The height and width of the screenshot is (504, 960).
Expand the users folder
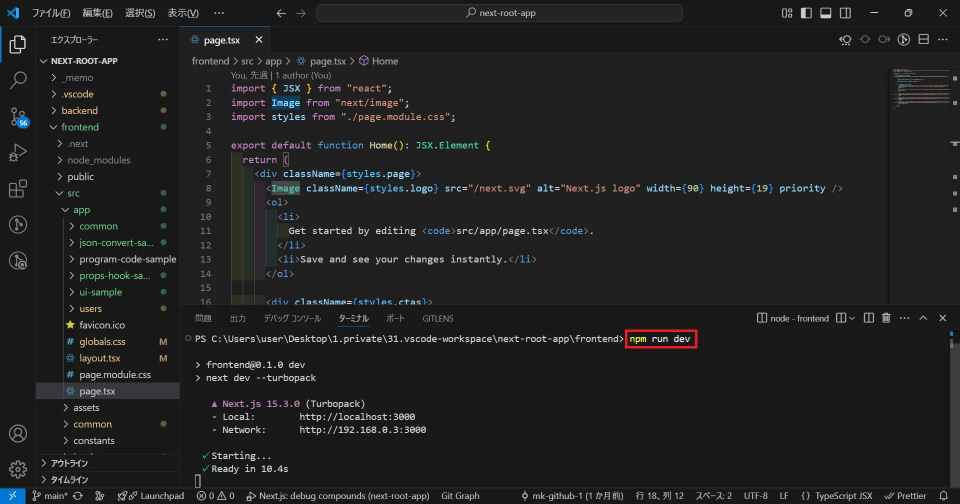click(108, 309)
